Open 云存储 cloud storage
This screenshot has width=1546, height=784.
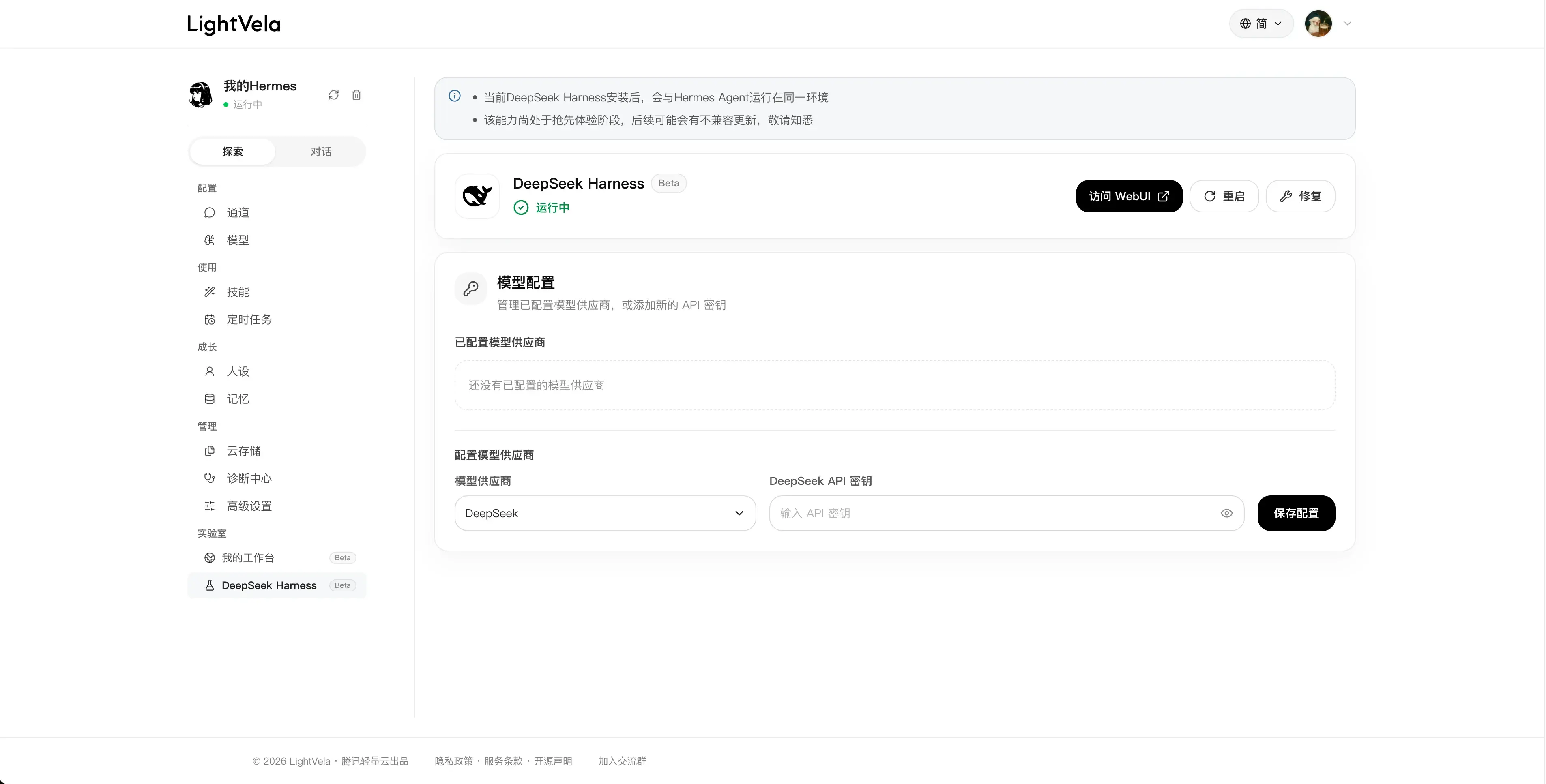277,451
